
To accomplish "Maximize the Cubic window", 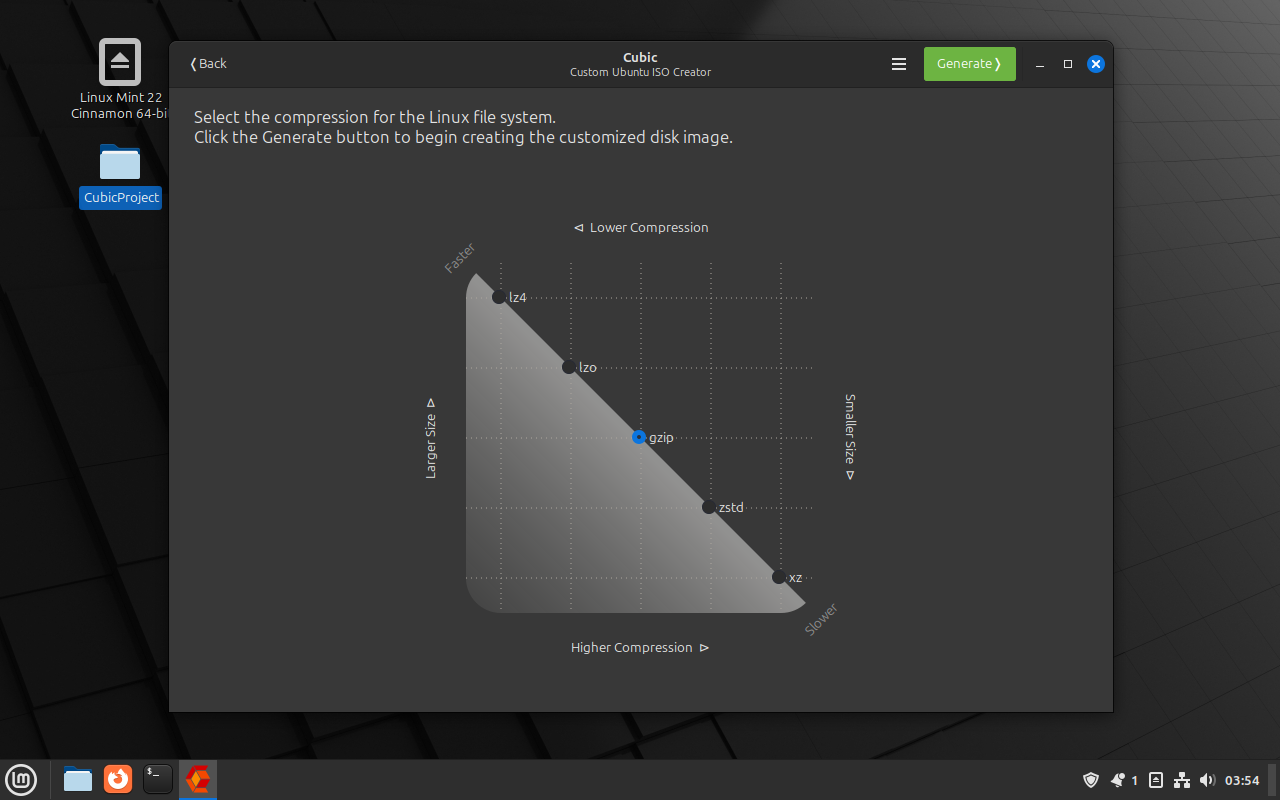I will pos(1068,64).
